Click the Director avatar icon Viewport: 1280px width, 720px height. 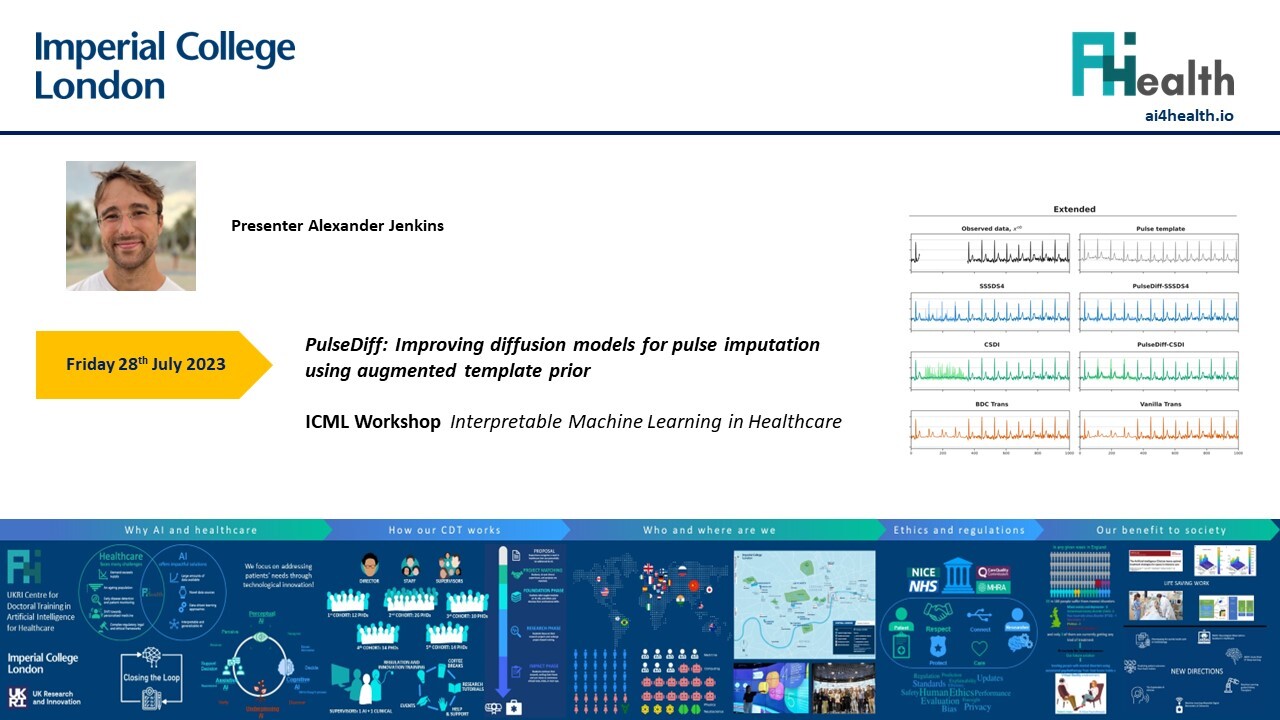pyautogui.click(x=369, y=565)
